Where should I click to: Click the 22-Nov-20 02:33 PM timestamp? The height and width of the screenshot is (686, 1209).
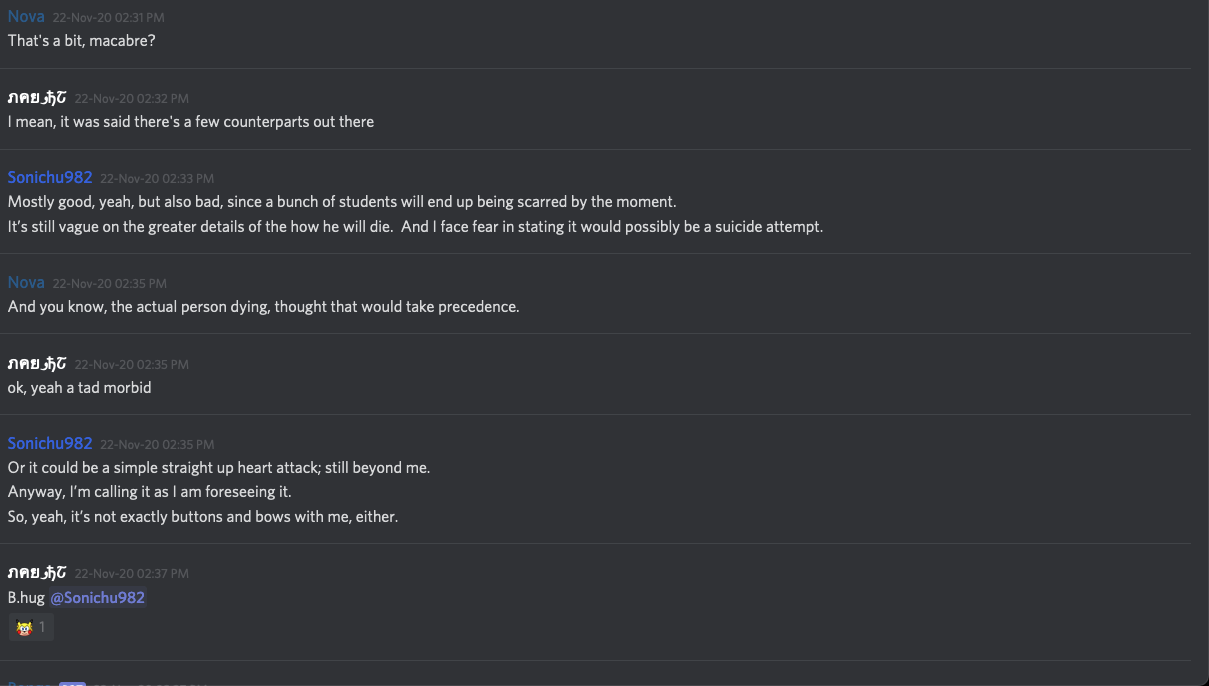click(157, 179)
